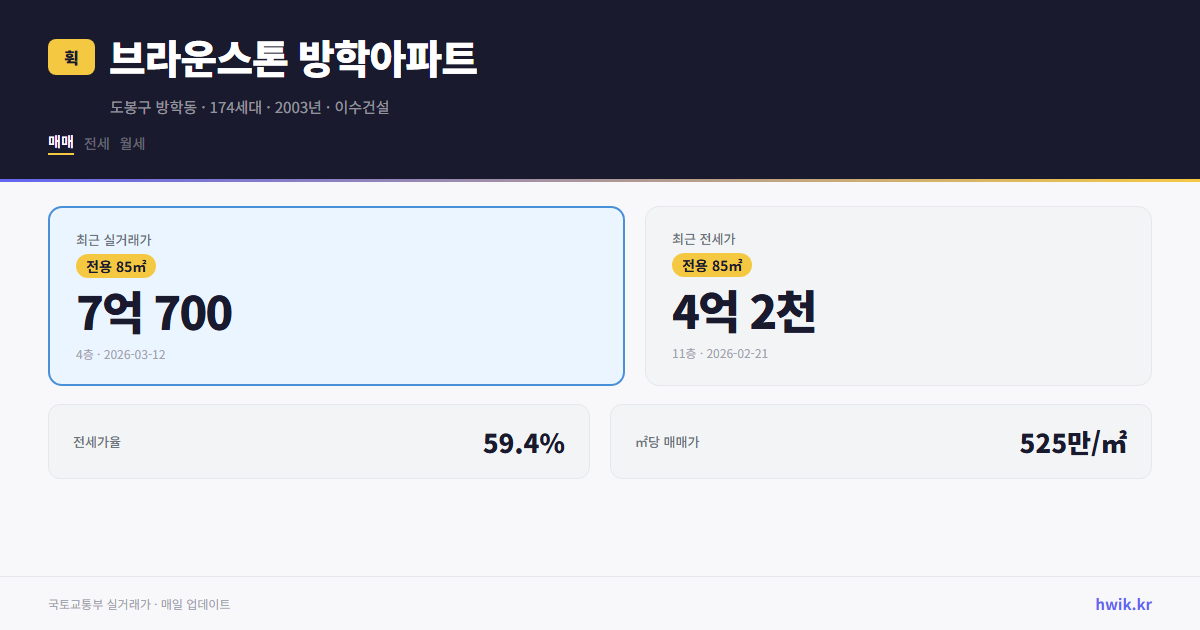Screen dimensions: 1200x630
Task: Click the yellow 획 logo icon
Action: click(69, 58)
